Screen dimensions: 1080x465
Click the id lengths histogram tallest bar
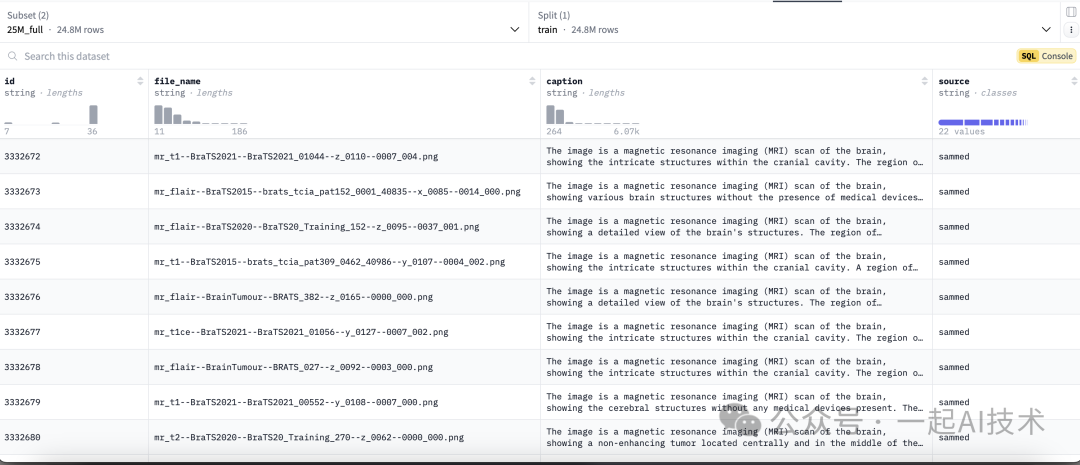tap(93, 114)
